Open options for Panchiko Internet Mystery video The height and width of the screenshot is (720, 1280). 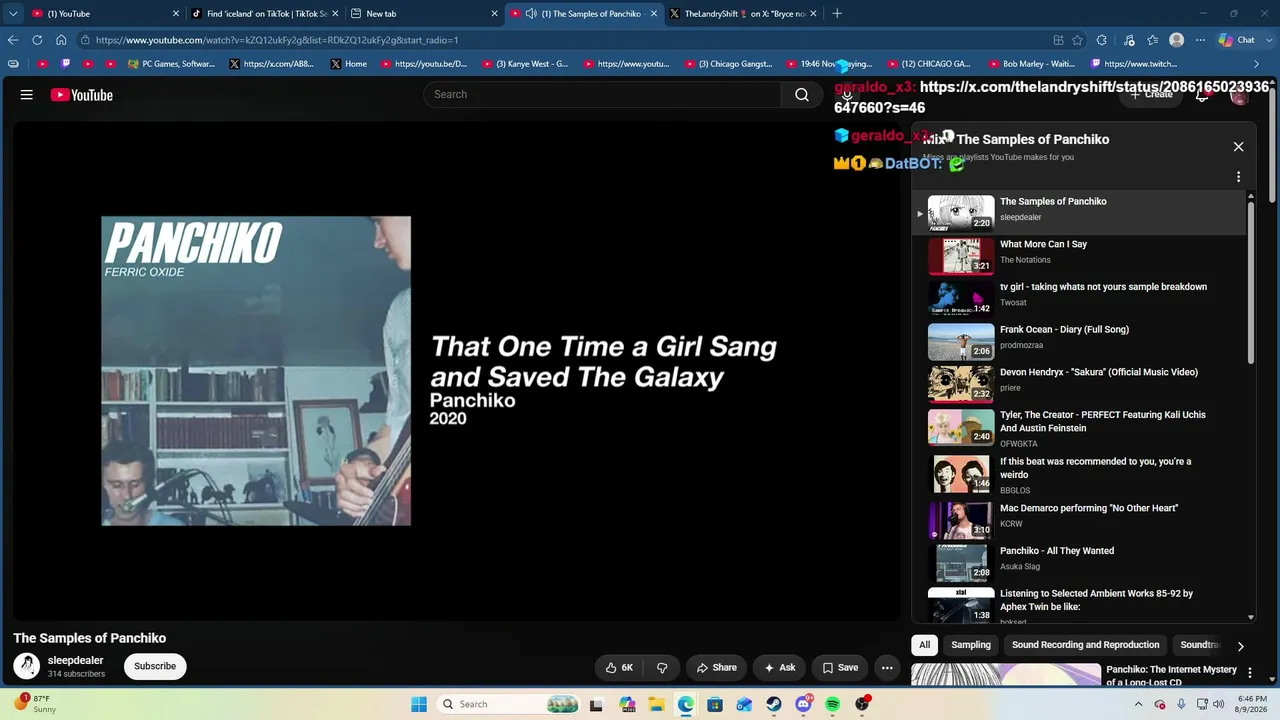pos(1249,673)
